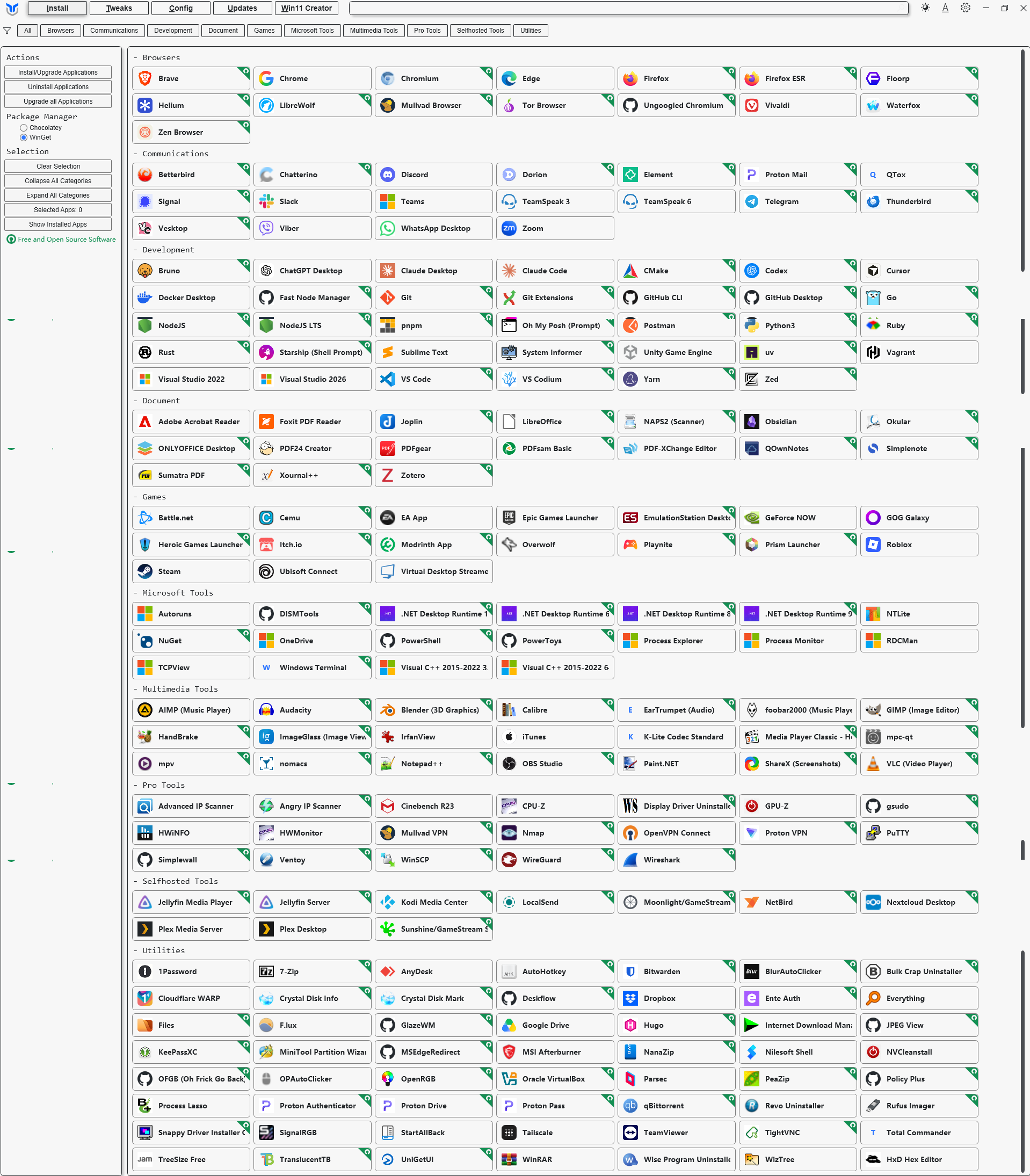
Task: Click the Obsidian crystal icon
Action: (751, 422)
